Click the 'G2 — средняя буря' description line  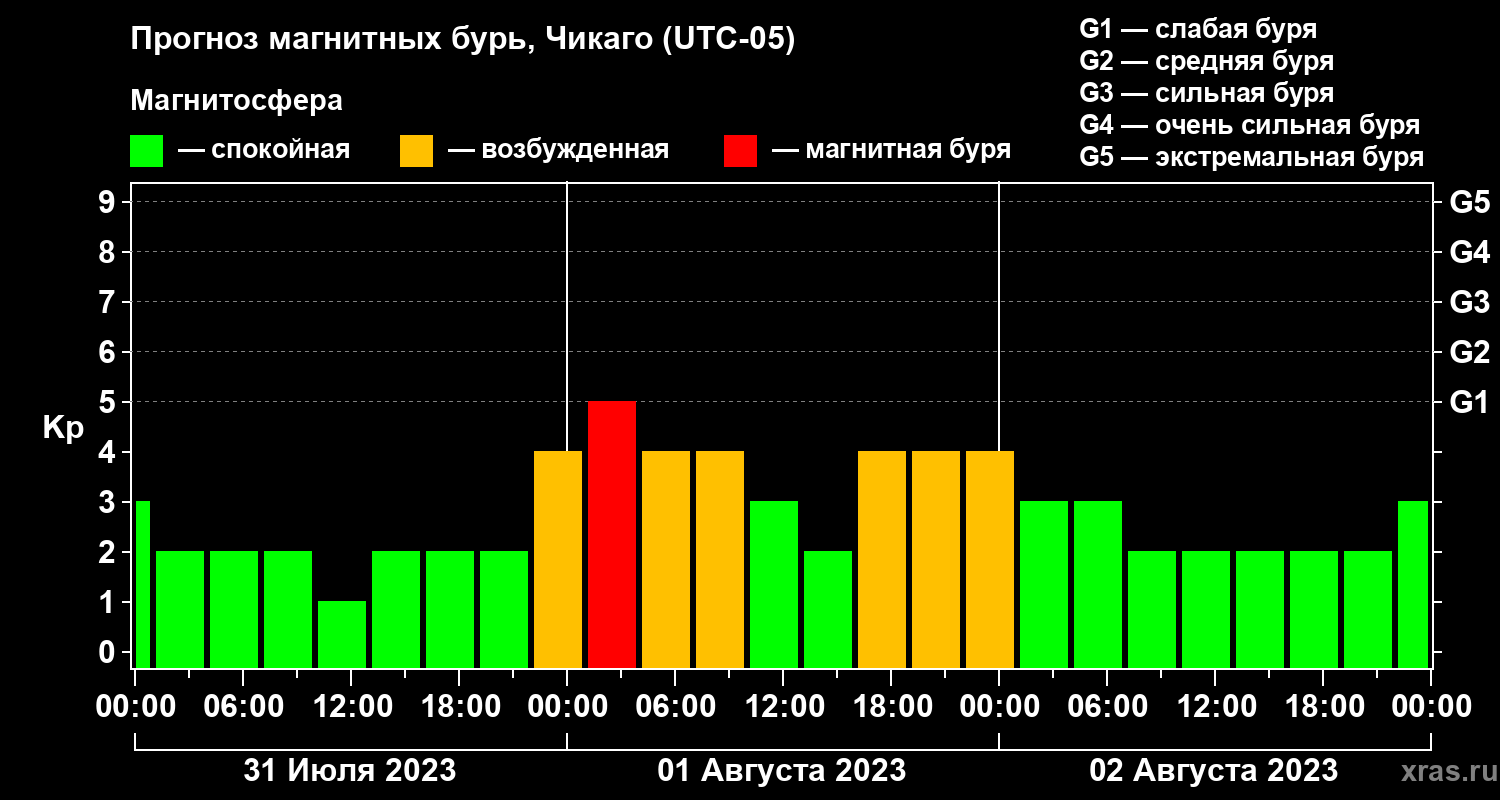click(1207, 61)
